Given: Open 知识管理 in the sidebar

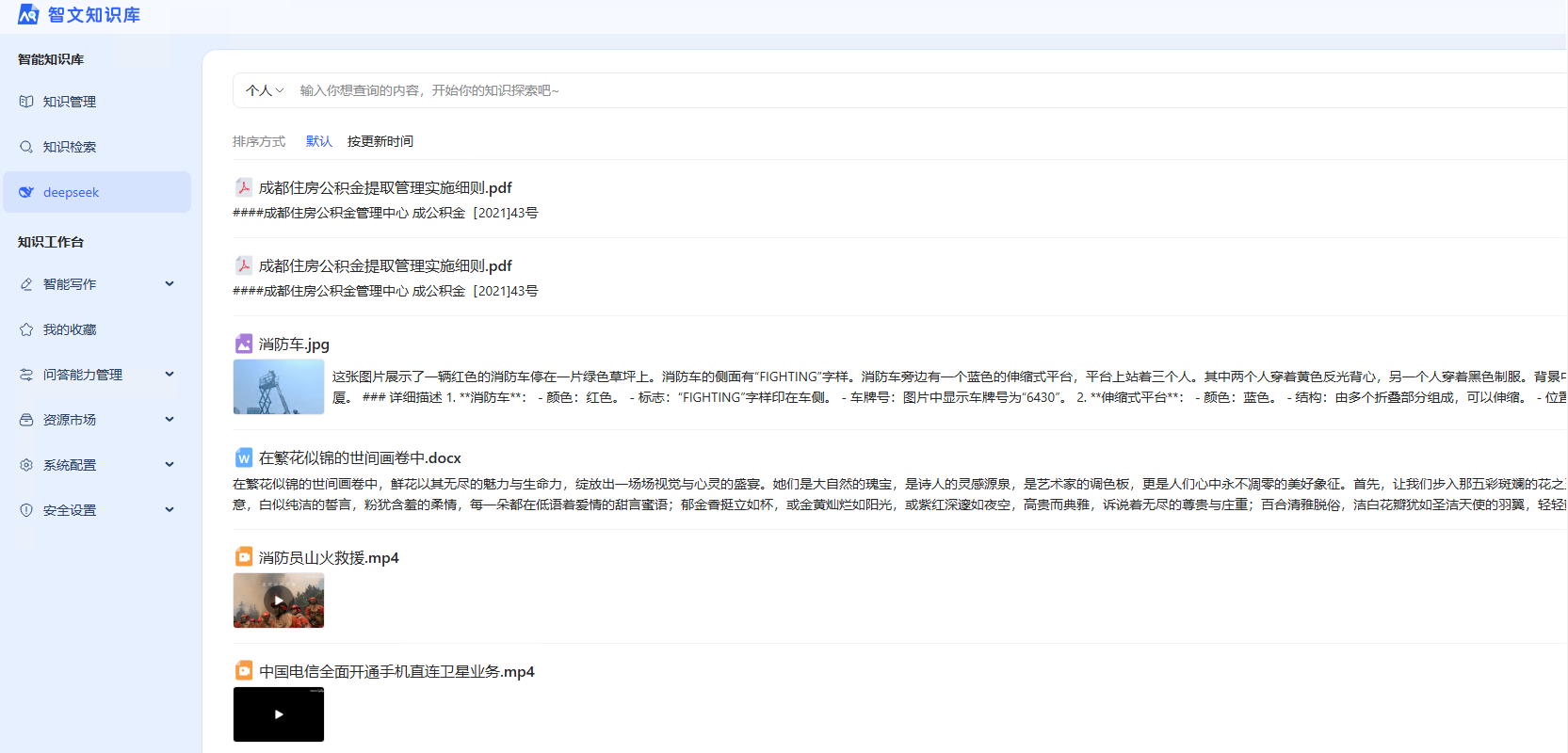Looking at the screenshot, I should [97, 102].
